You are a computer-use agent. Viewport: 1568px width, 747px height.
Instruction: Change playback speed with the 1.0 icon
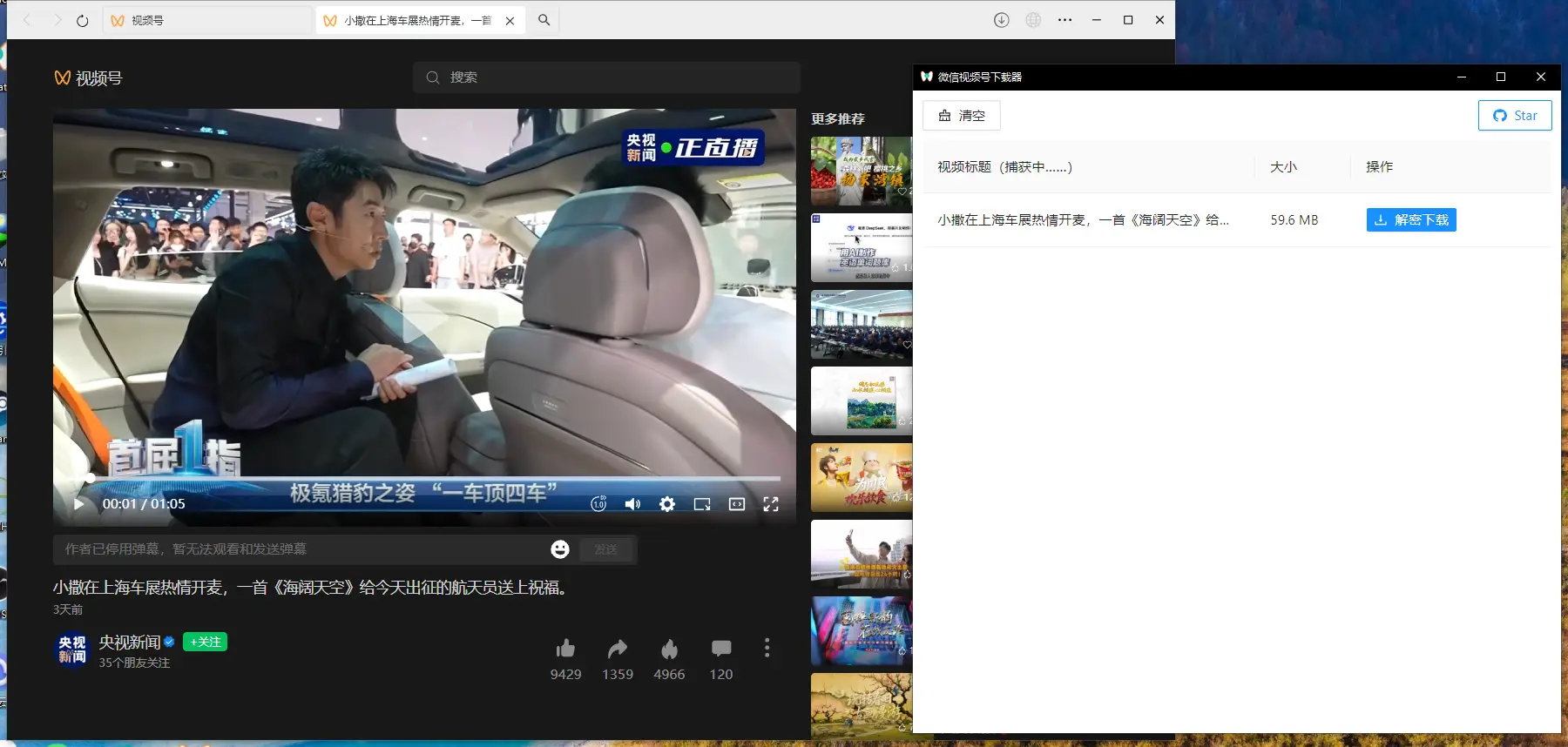pyautogui.click(x=598, y=504)
